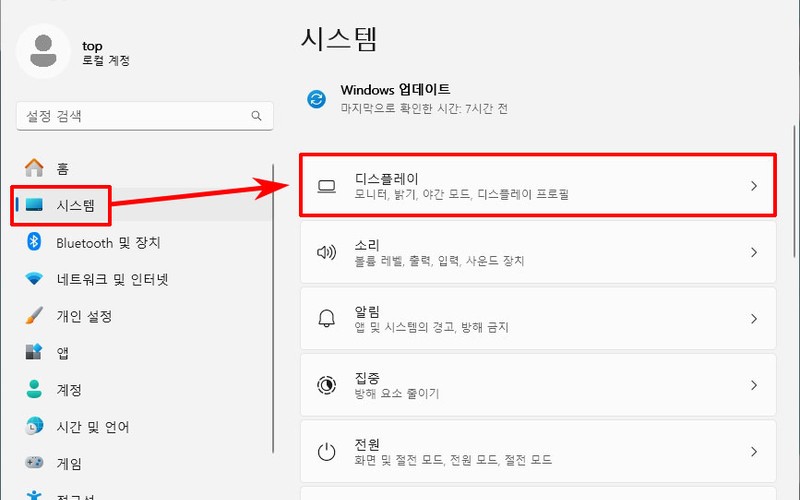Open 계정 settings in the sidebar
Viewport: 800px width, 500px height.
[x=69, y=390]
